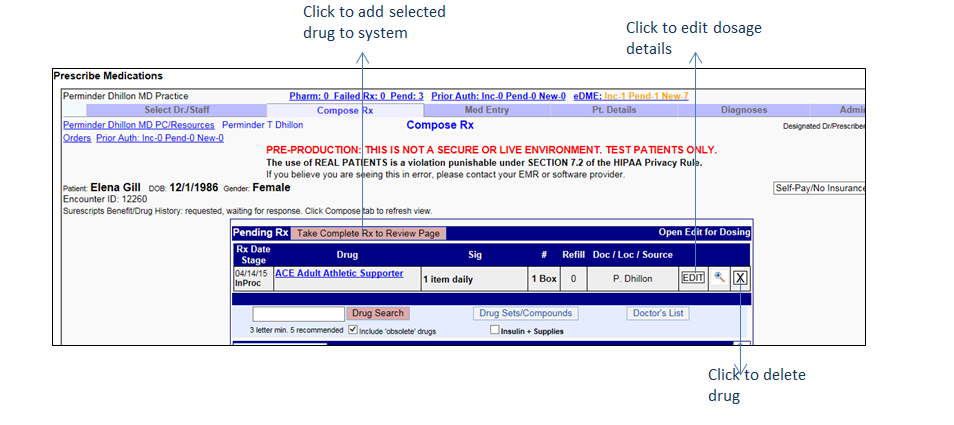Switch to the Med Entry tab

coord(487,110)
